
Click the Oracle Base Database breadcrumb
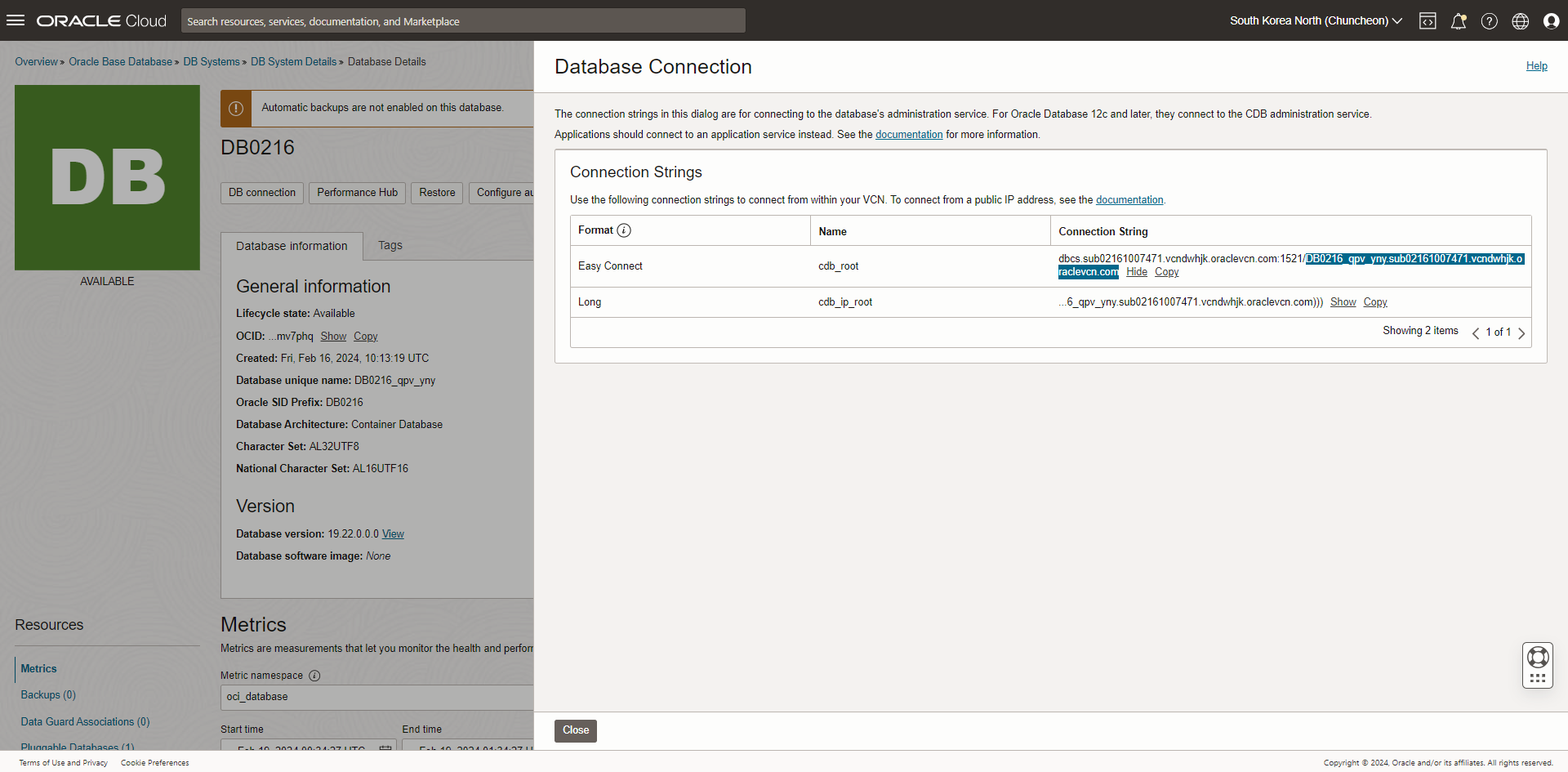tap(120, 61)
